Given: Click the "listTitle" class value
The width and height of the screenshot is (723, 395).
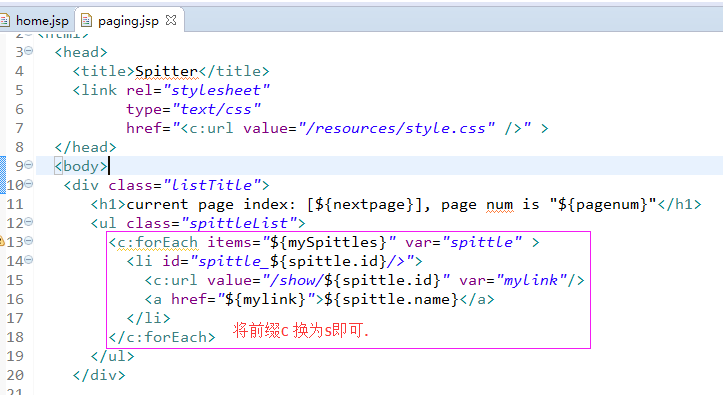Looking at the screenshot, I should tap(212, 185).
